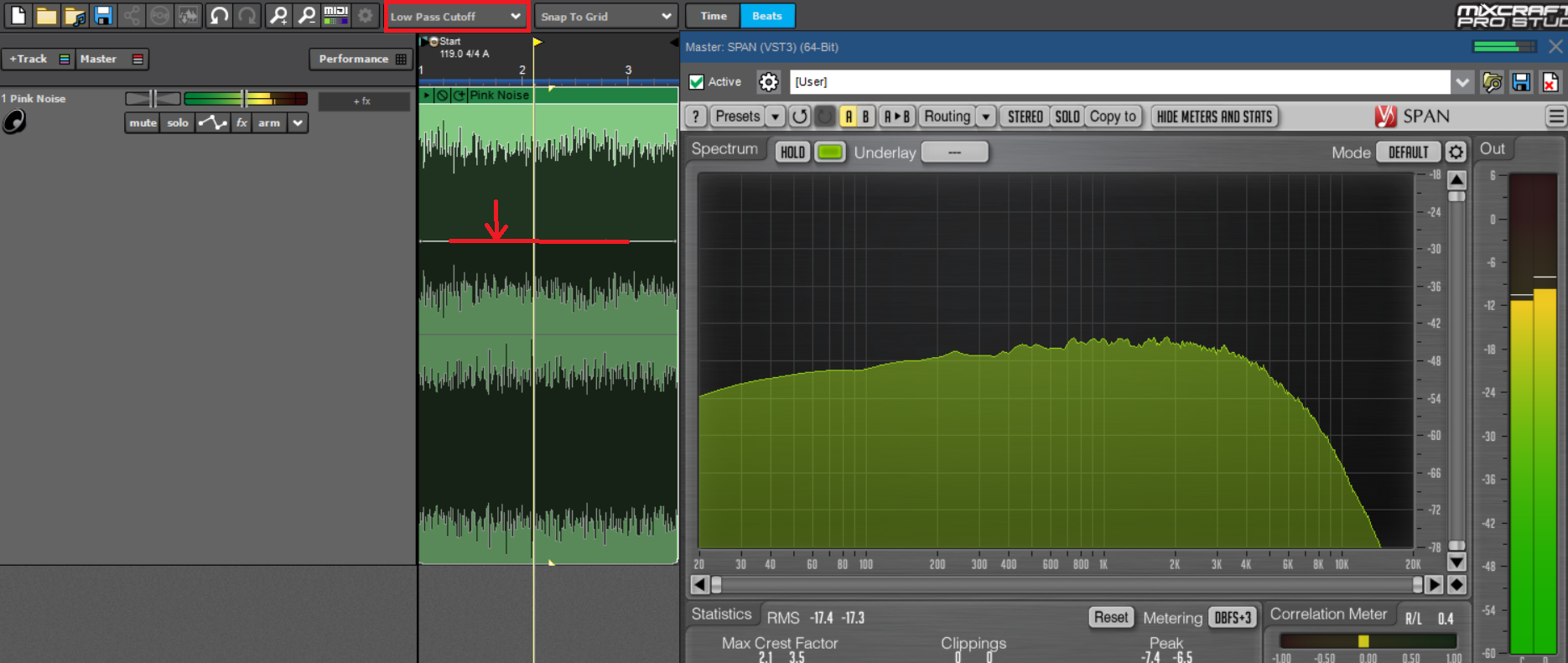
Task: Click the A to B copy button
Action: coord(896,117)
